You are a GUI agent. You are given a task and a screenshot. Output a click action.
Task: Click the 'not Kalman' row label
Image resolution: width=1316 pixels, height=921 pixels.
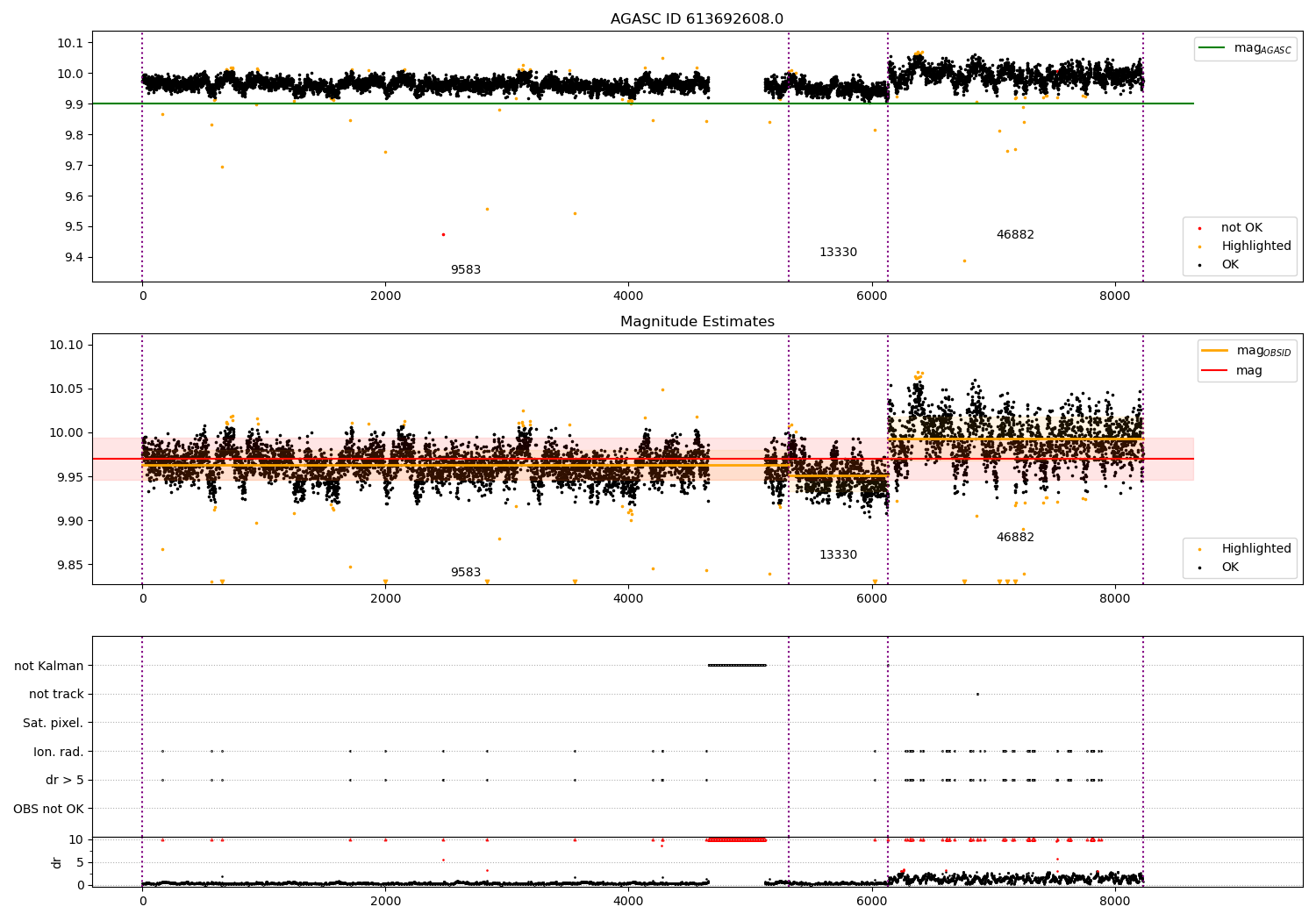pyautogui.click(x=49, y=666)
